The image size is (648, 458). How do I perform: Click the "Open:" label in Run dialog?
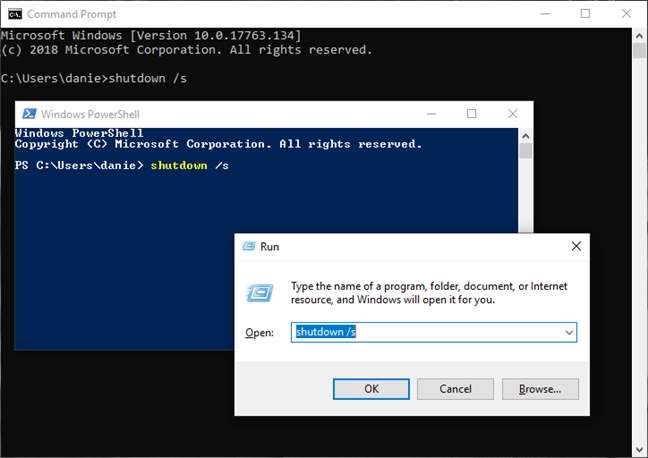click(259, 332)
